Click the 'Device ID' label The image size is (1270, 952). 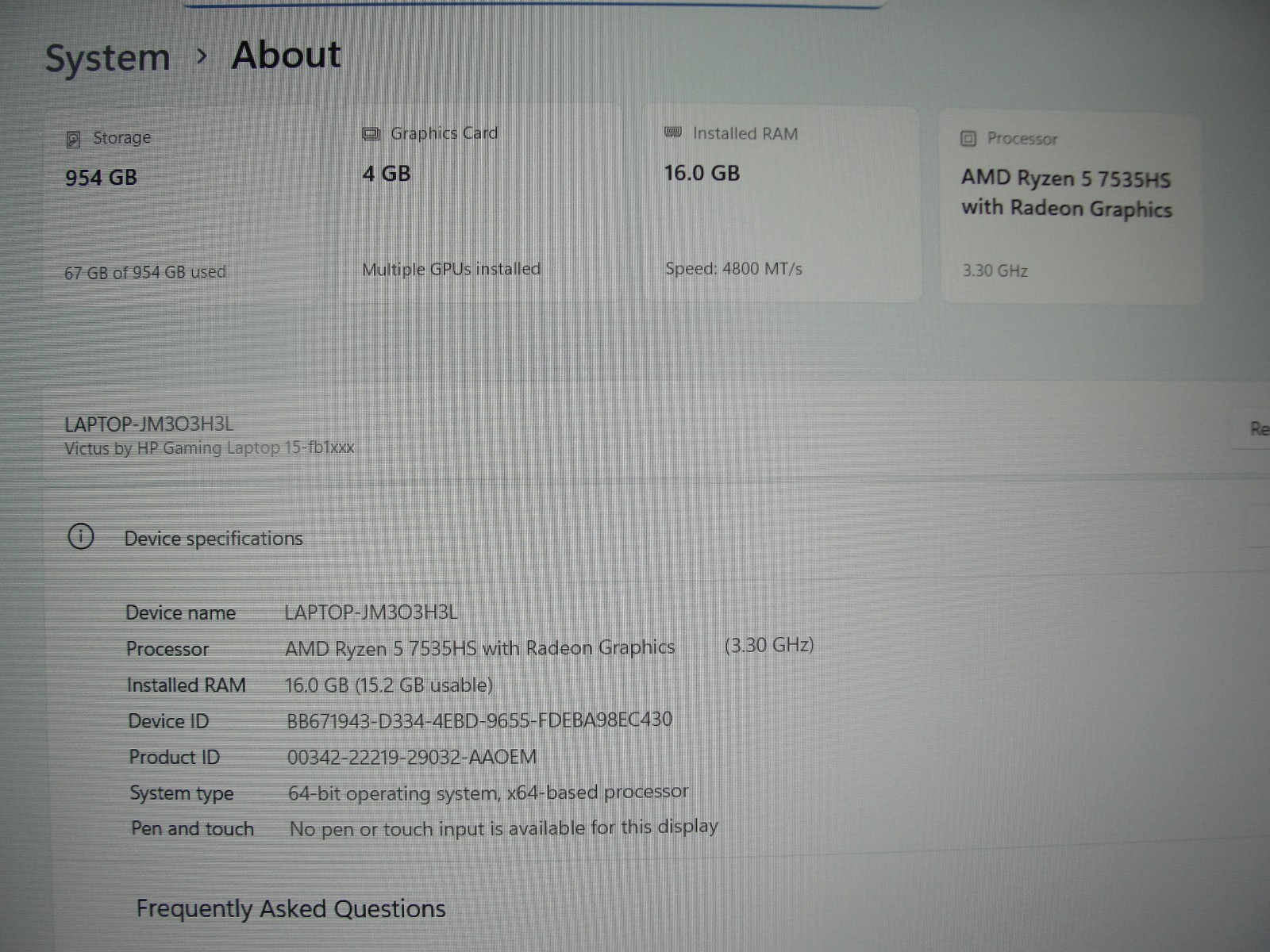pyautogui.click(x=168, y=721)
